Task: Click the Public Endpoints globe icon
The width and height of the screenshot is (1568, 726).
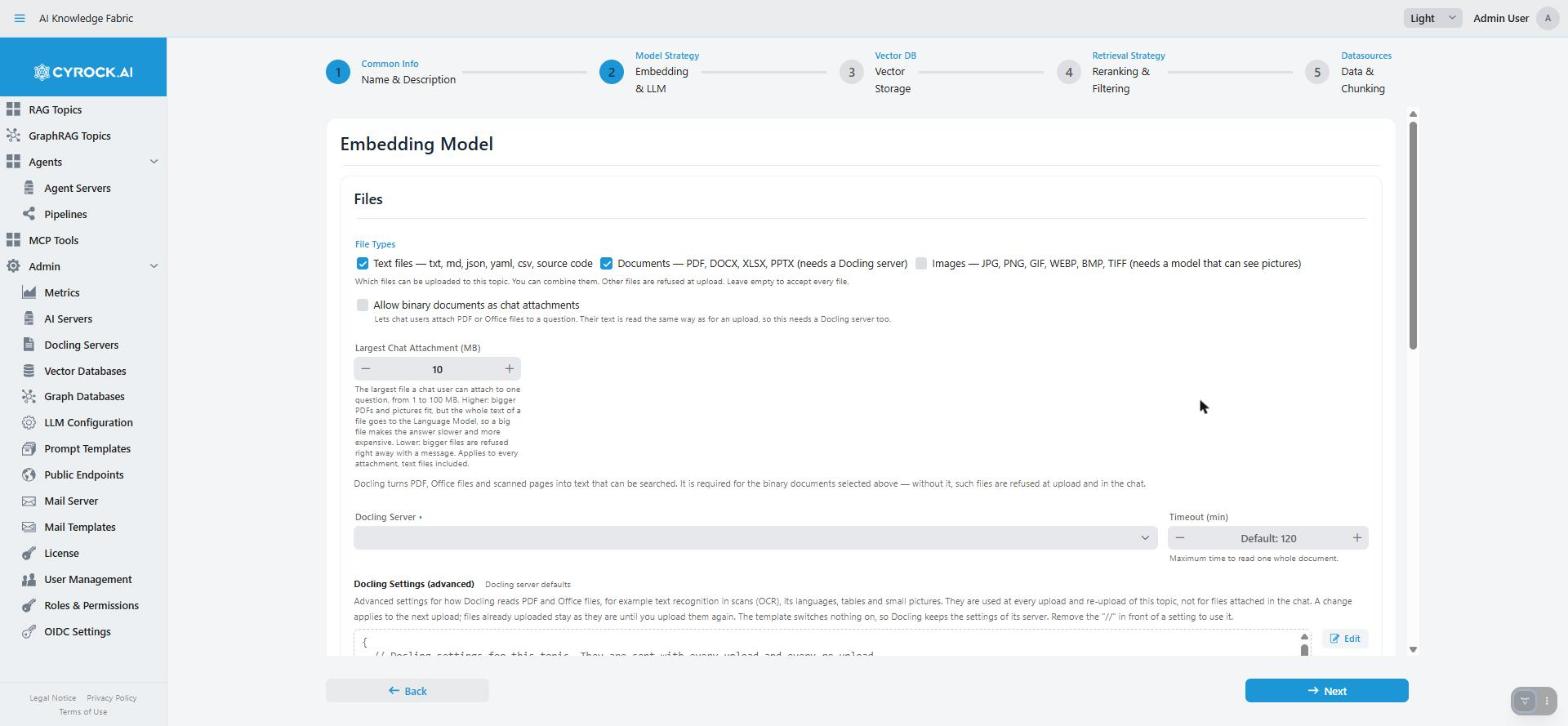Action: pyautogui.click(x=29, y=474)
